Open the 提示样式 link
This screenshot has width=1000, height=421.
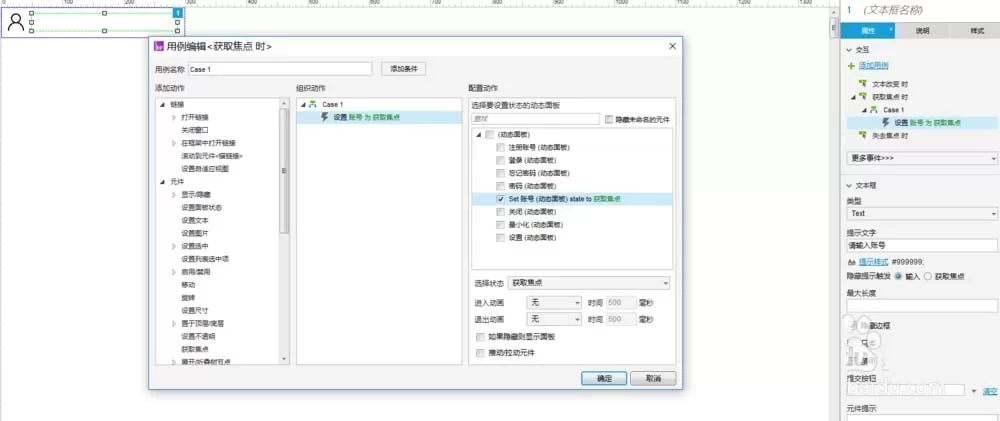(x=873, y=262)
